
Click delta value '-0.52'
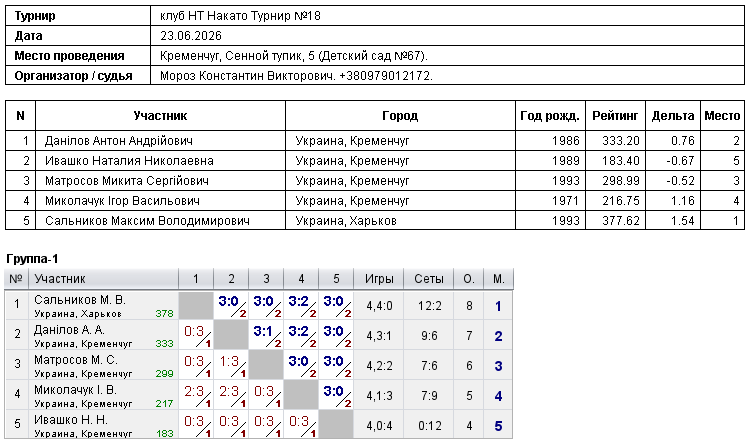click(680, 181)
